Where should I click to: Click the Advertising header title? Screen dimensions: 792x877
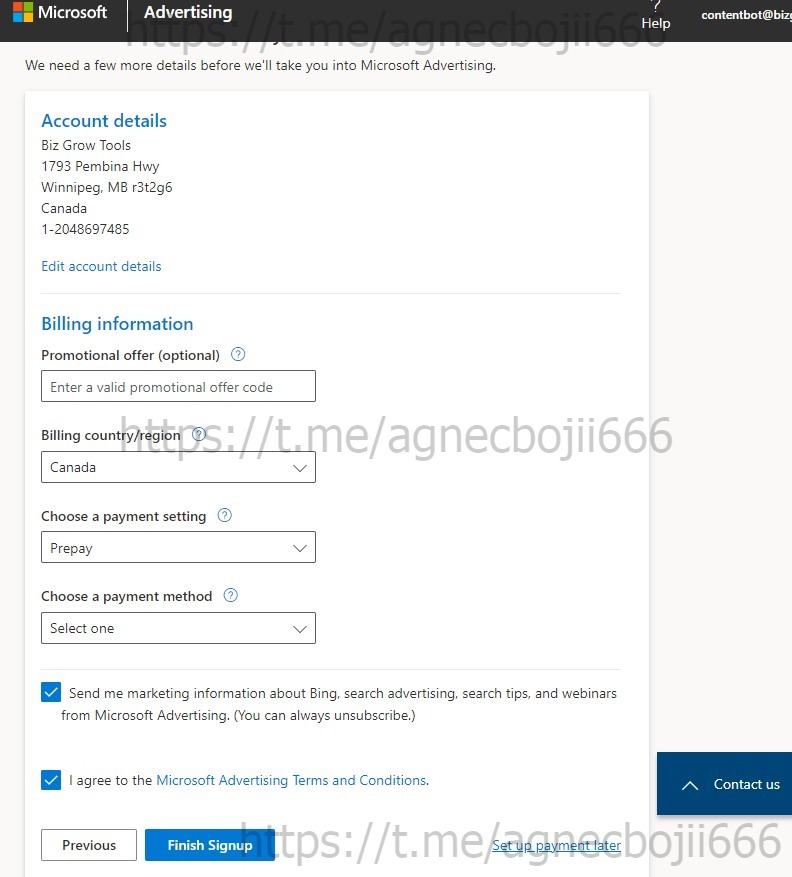point(188,12)
